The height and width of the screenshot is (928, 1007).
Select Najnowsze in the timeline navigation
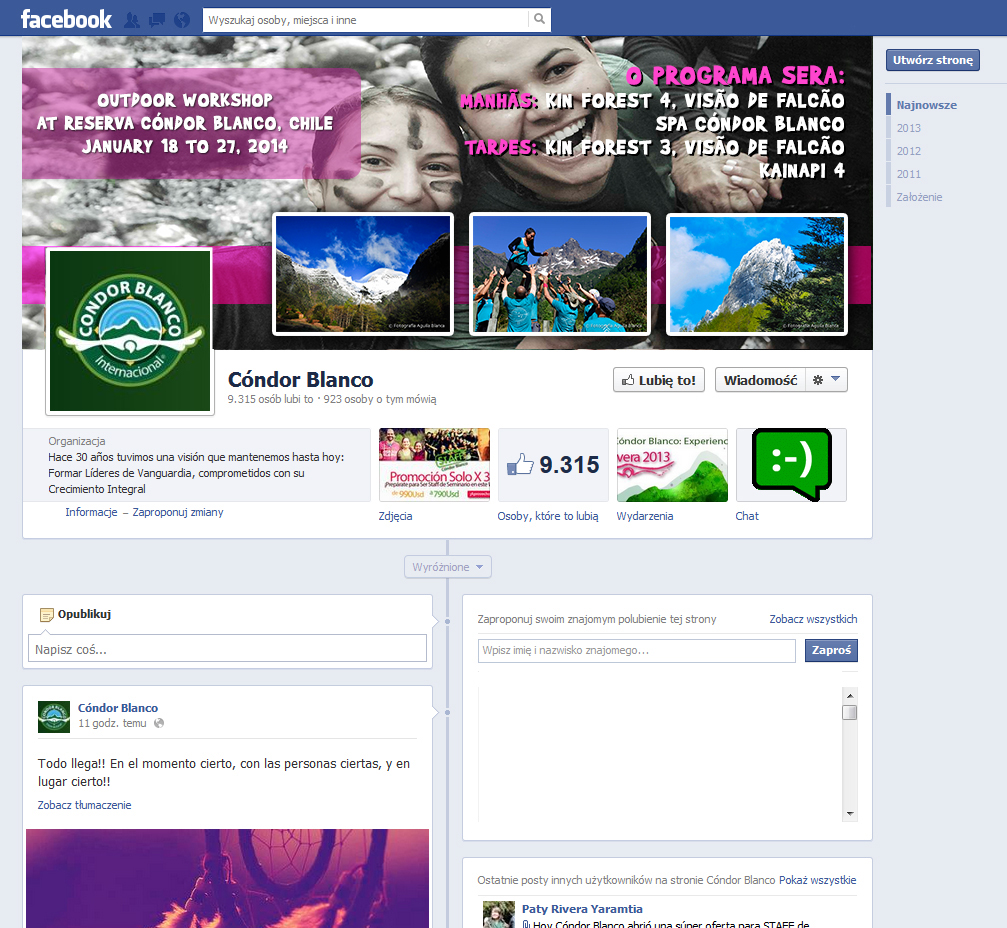(x=926, y=105)
